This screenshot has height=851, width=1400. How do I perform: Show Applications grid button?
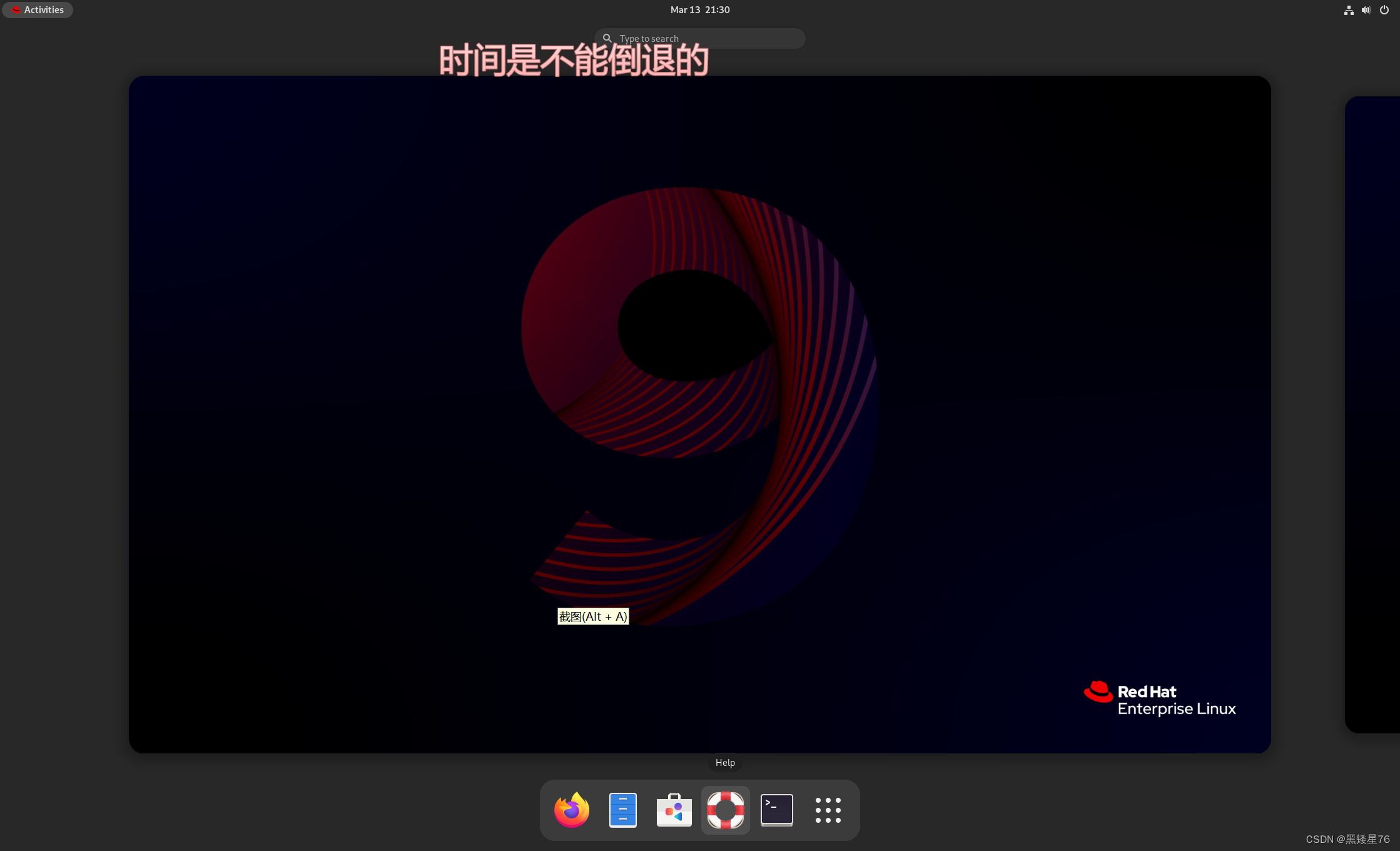(828, 810)
